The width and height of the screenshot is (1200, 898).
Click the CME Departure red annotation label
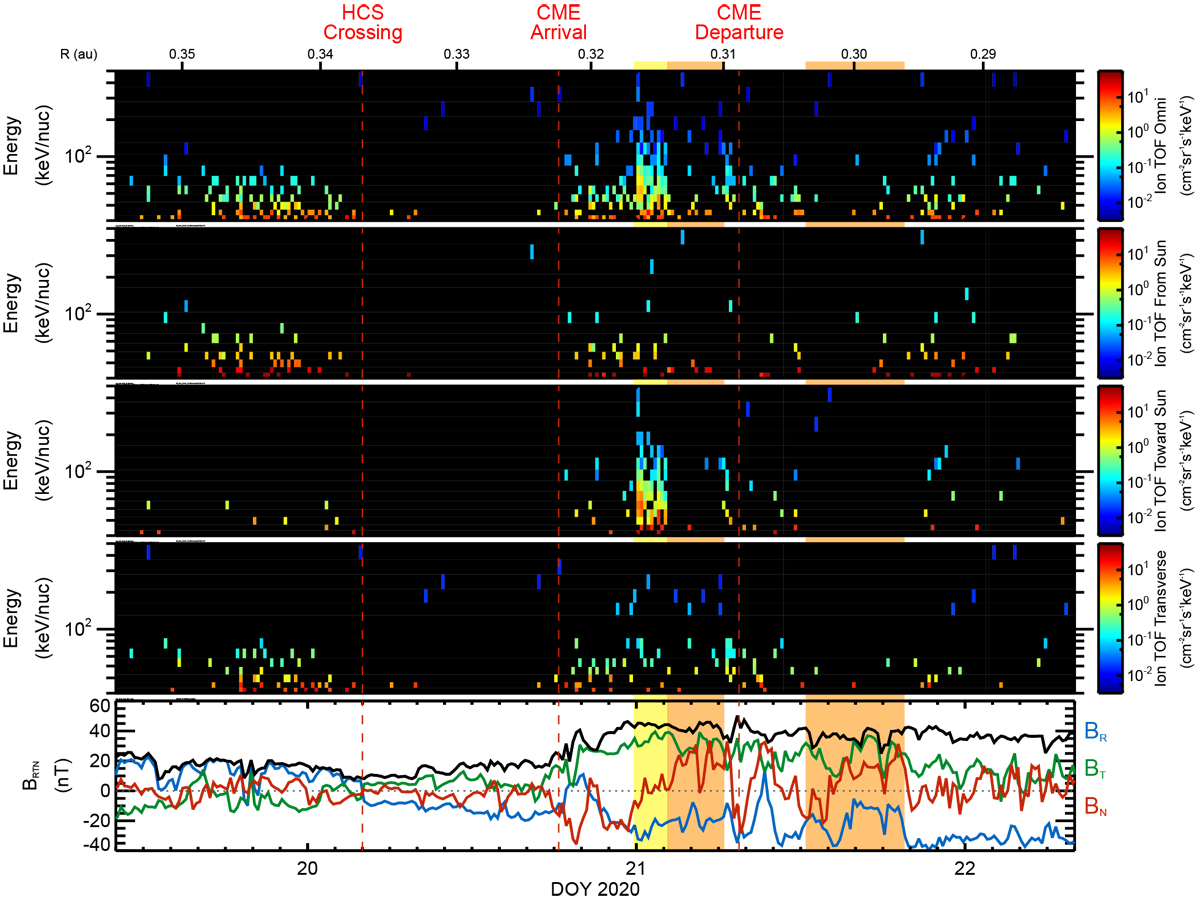(739, 21)
